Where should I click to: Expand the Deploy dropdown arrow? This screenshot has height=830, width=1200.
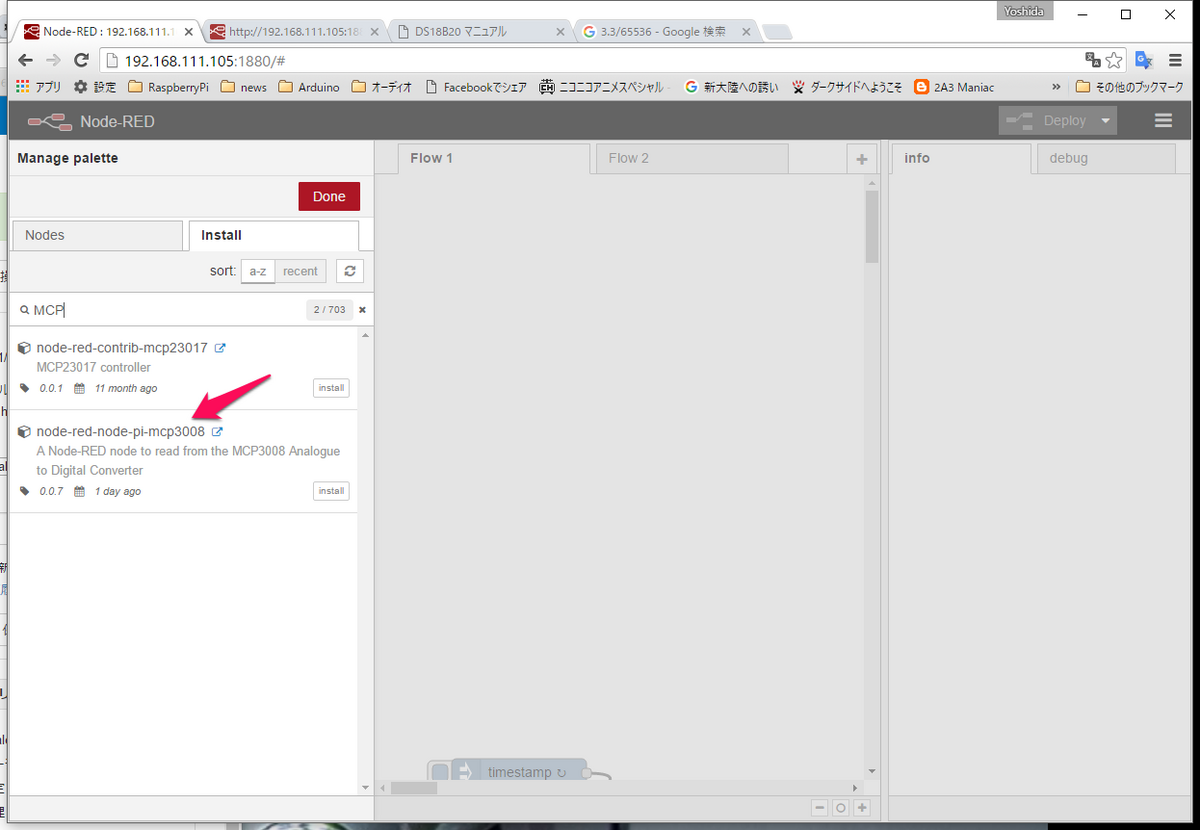(x=1105, y=121)
